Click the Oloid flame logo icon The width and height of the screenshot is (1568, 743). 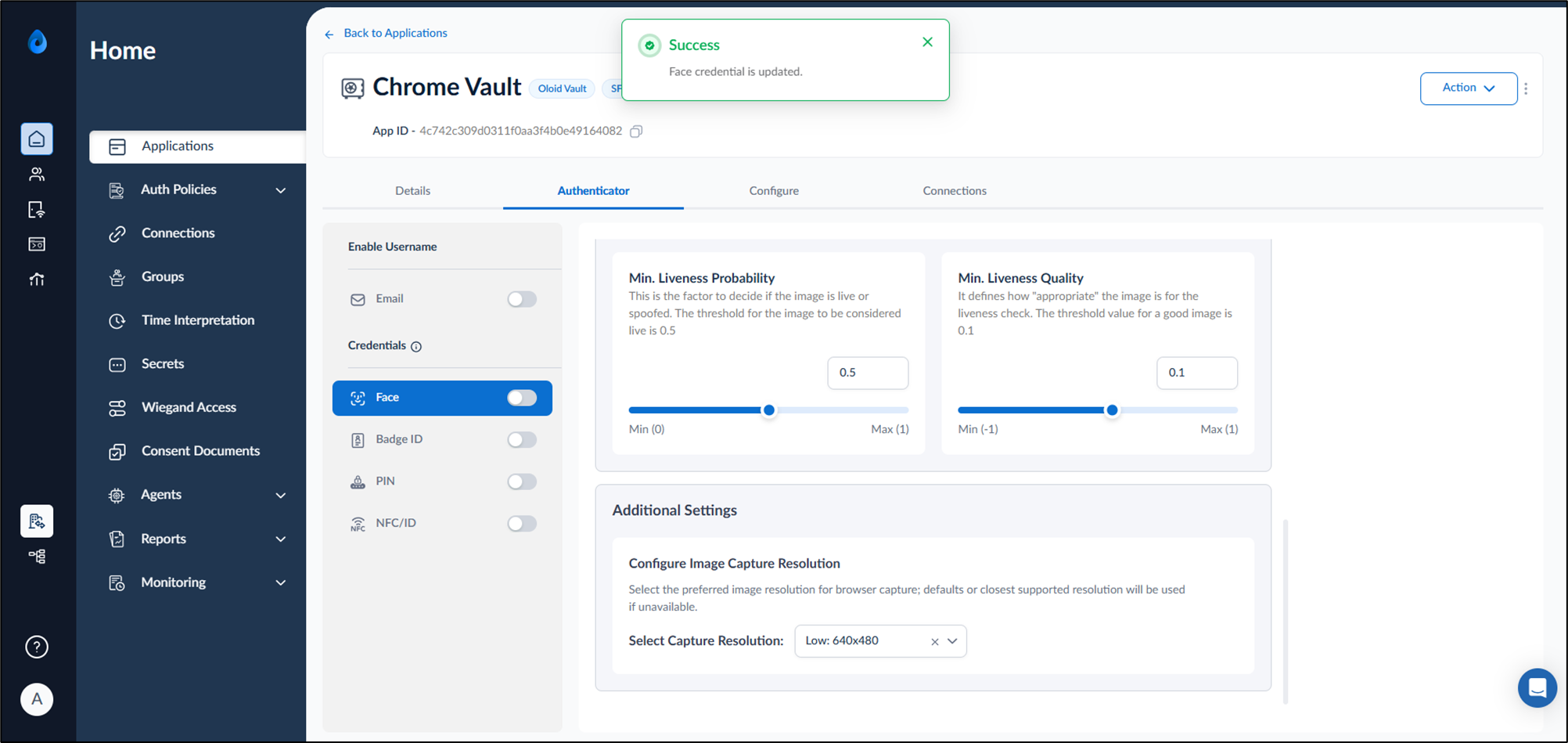point(37,41)
